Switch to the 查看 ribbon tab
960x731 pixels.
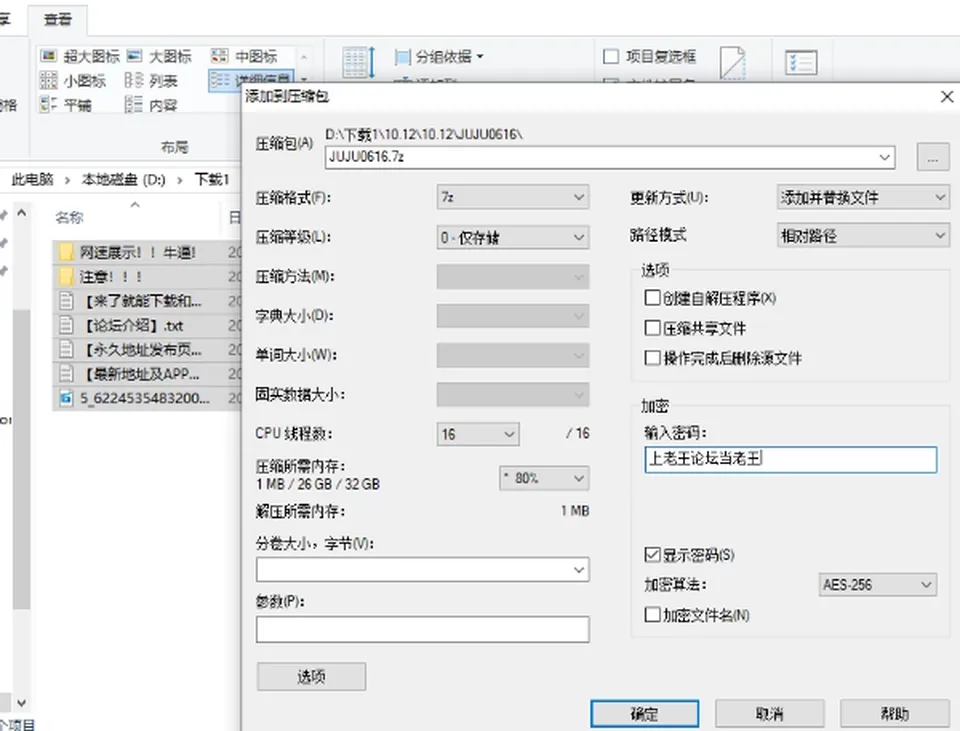coord(58,20)
